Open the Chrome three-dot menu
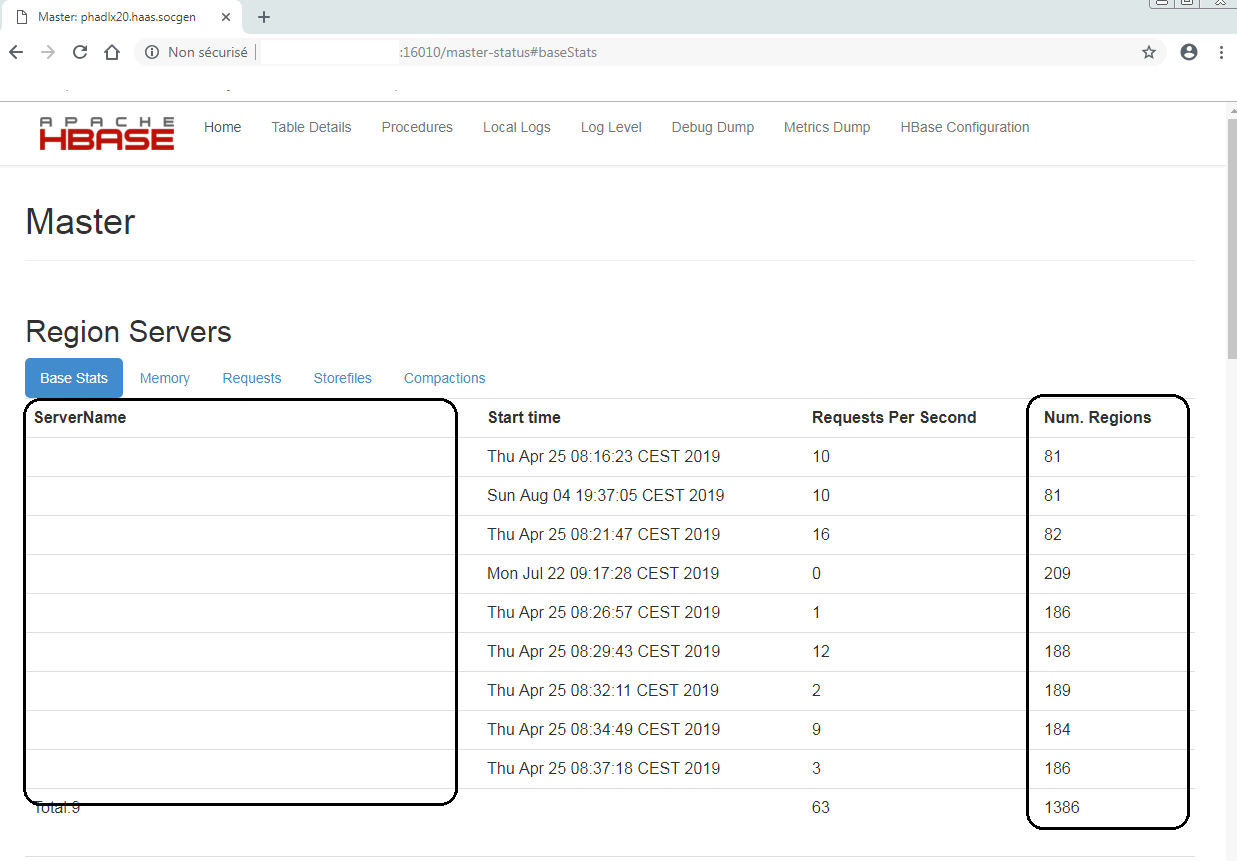This screenshot has width=1237, height=861. tap(1223, 51)
